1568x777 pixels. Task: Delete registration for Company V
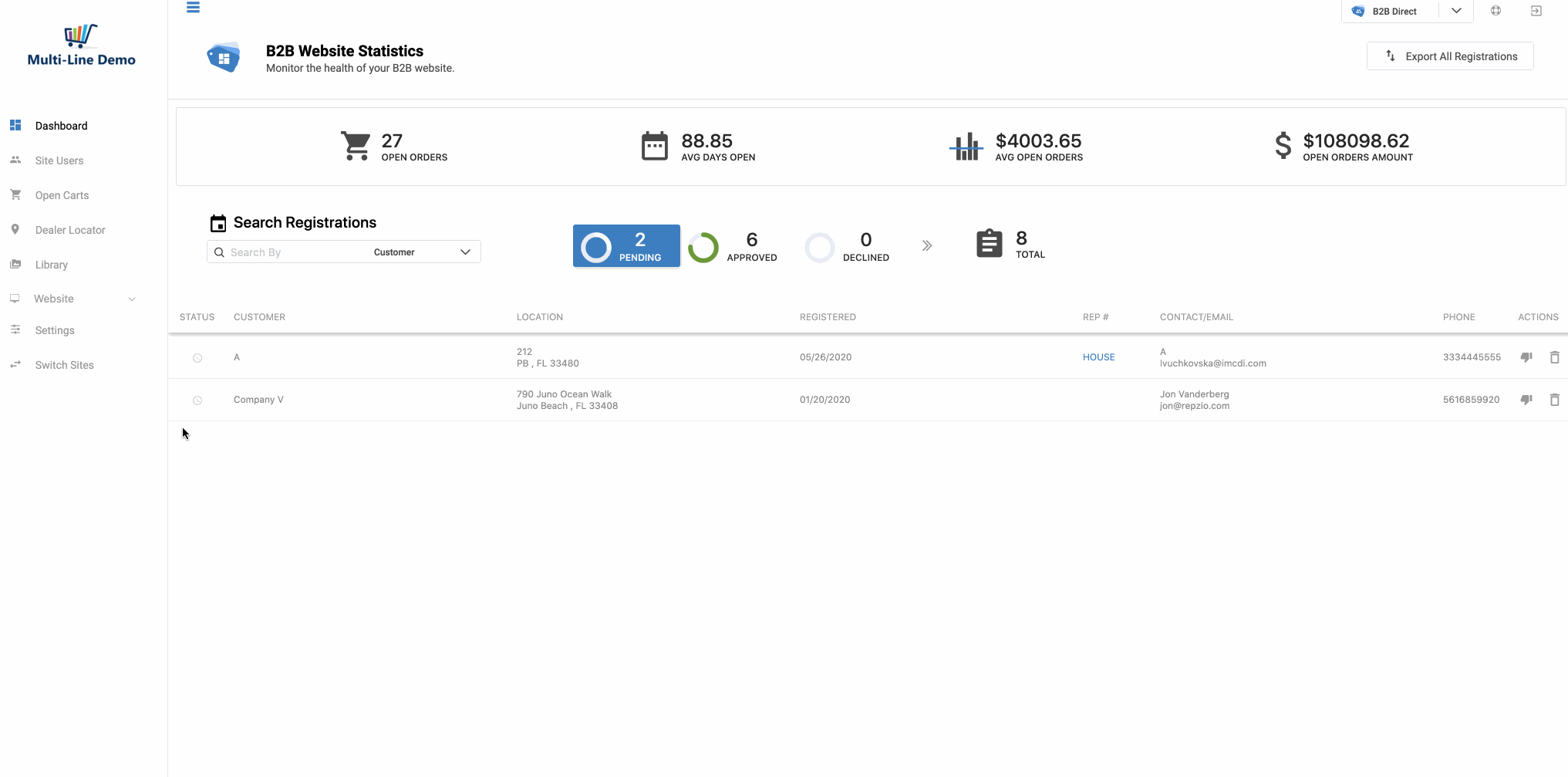1554,400
